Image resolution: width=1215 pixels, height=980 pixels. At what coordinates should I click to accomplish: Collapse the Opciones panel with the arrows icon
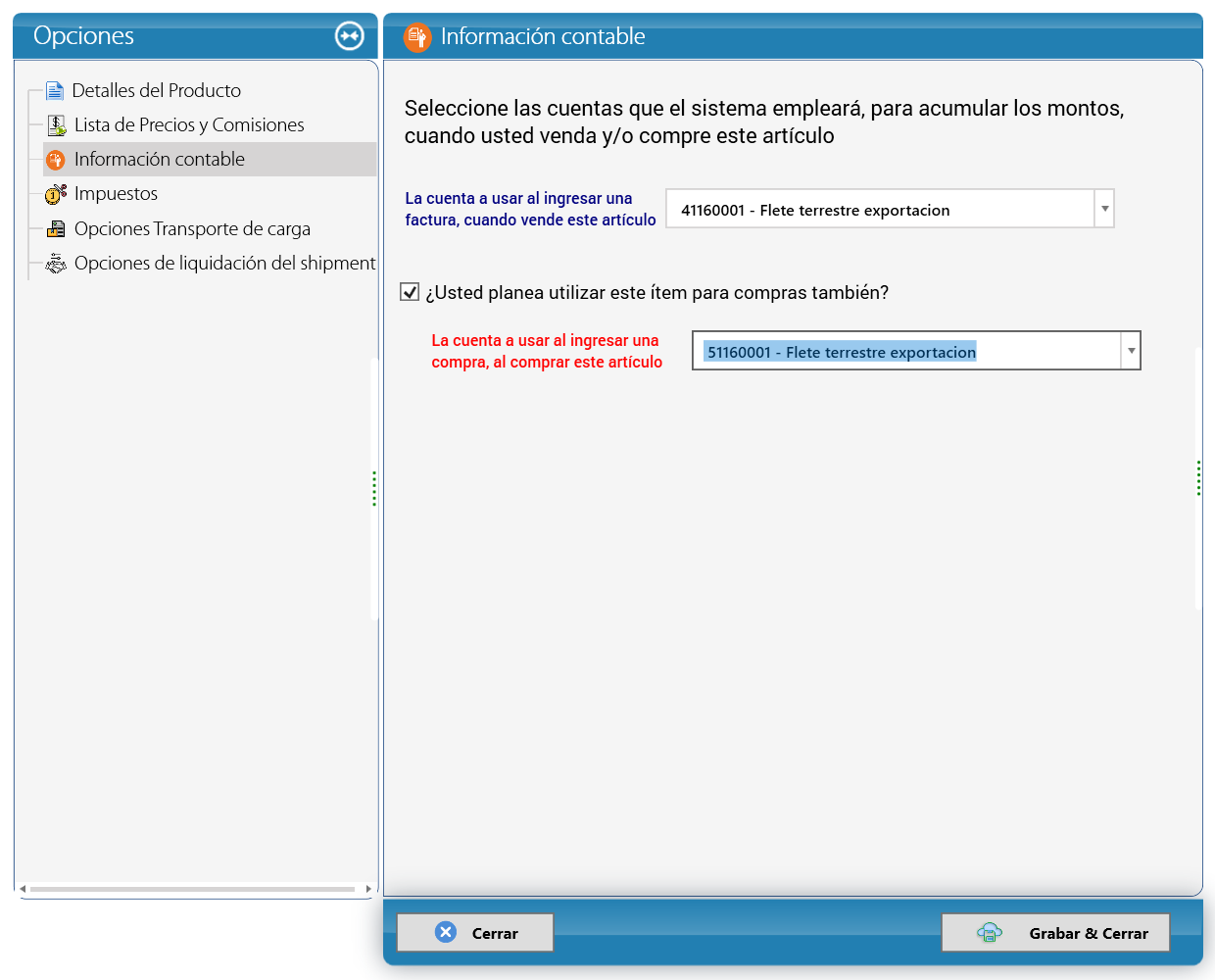[x=350, y=36]
